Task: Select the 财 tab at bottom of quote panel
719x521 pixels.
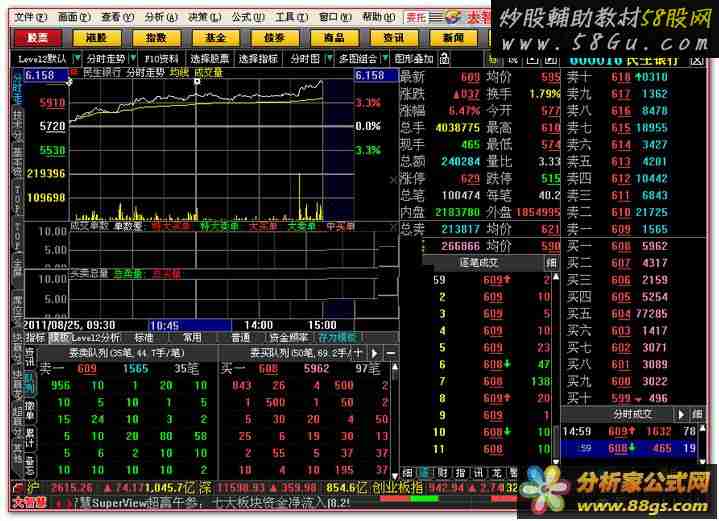Action: tap(443, 473)
